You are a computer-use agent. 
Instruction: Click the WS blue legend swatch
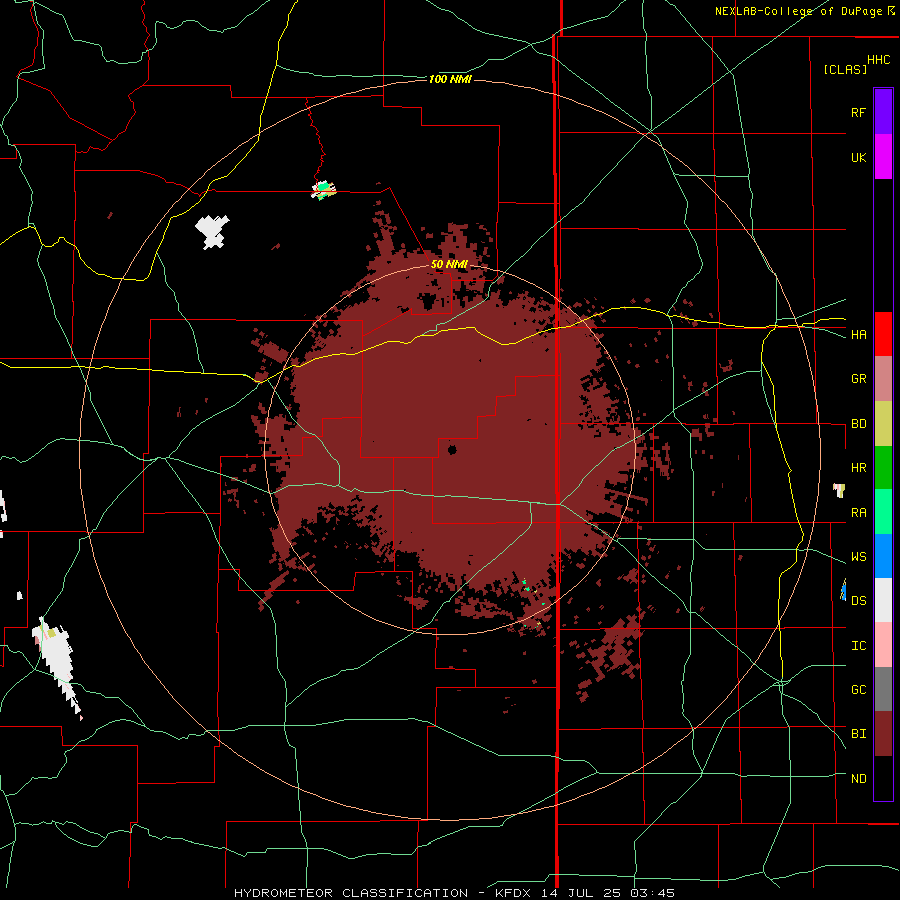click(x=883, y=556)
